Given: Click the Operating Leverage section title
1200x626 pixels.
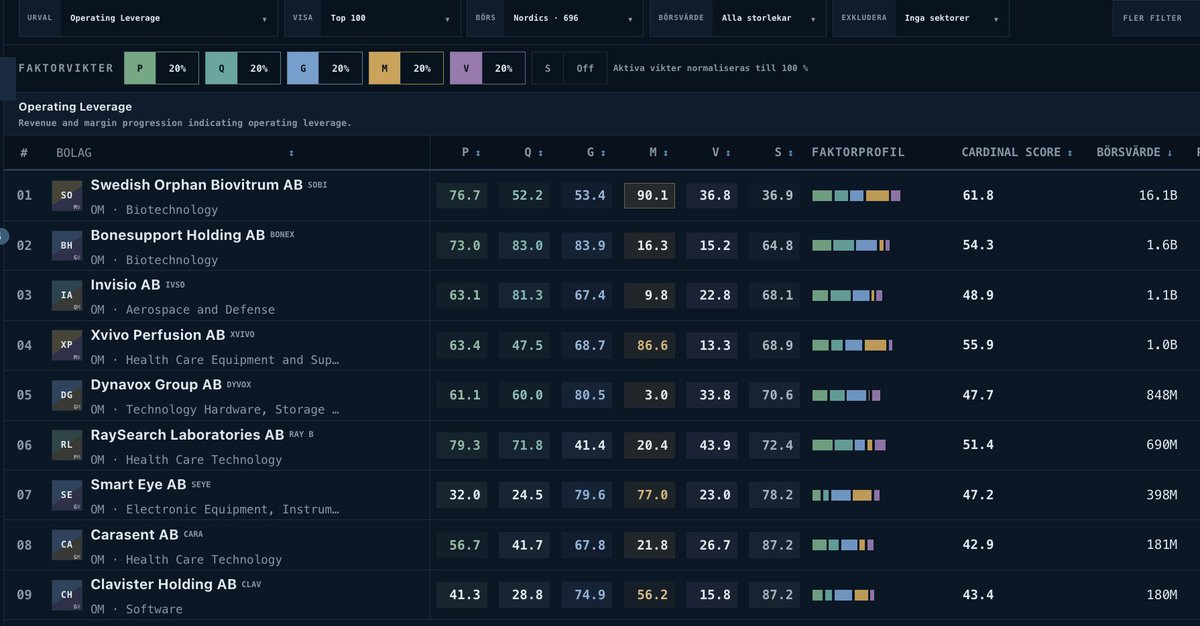Looking at the screenshot, I should coord(75,106).
